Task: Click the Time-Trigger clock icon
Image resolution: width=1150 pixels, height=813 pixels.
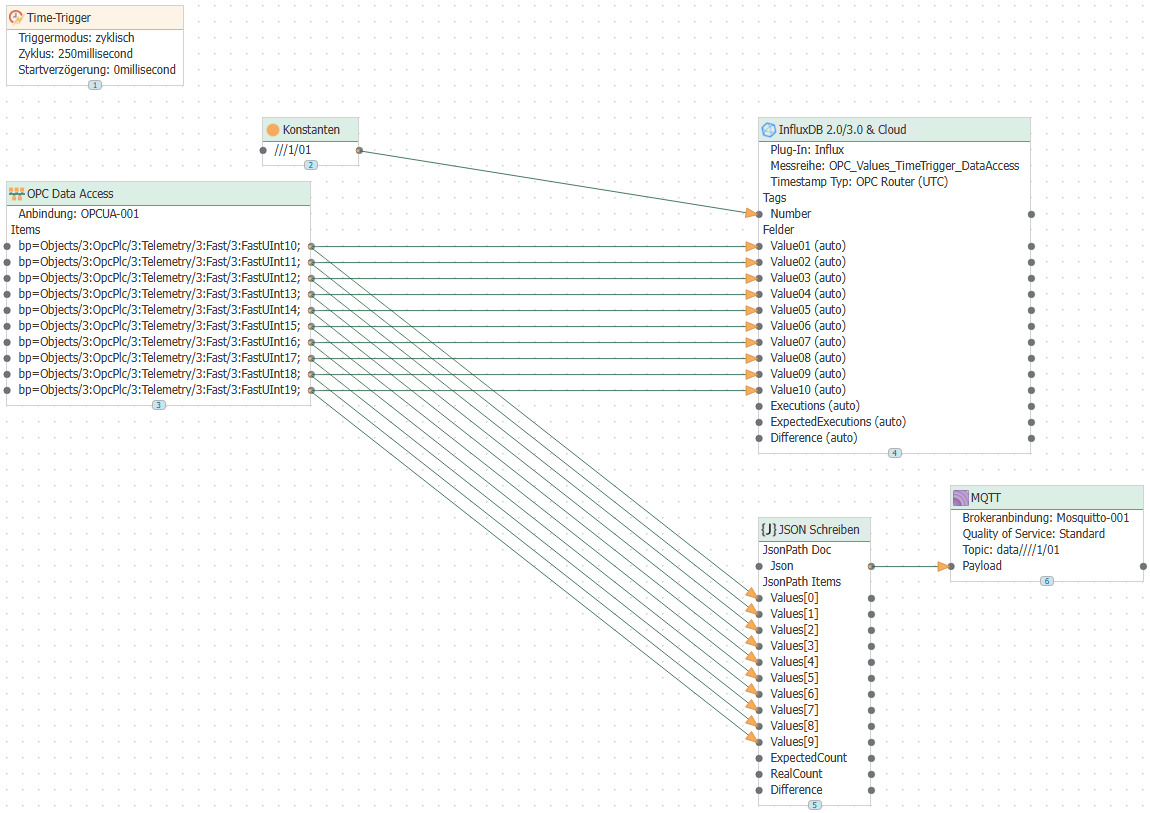Action: coord(16,17)
